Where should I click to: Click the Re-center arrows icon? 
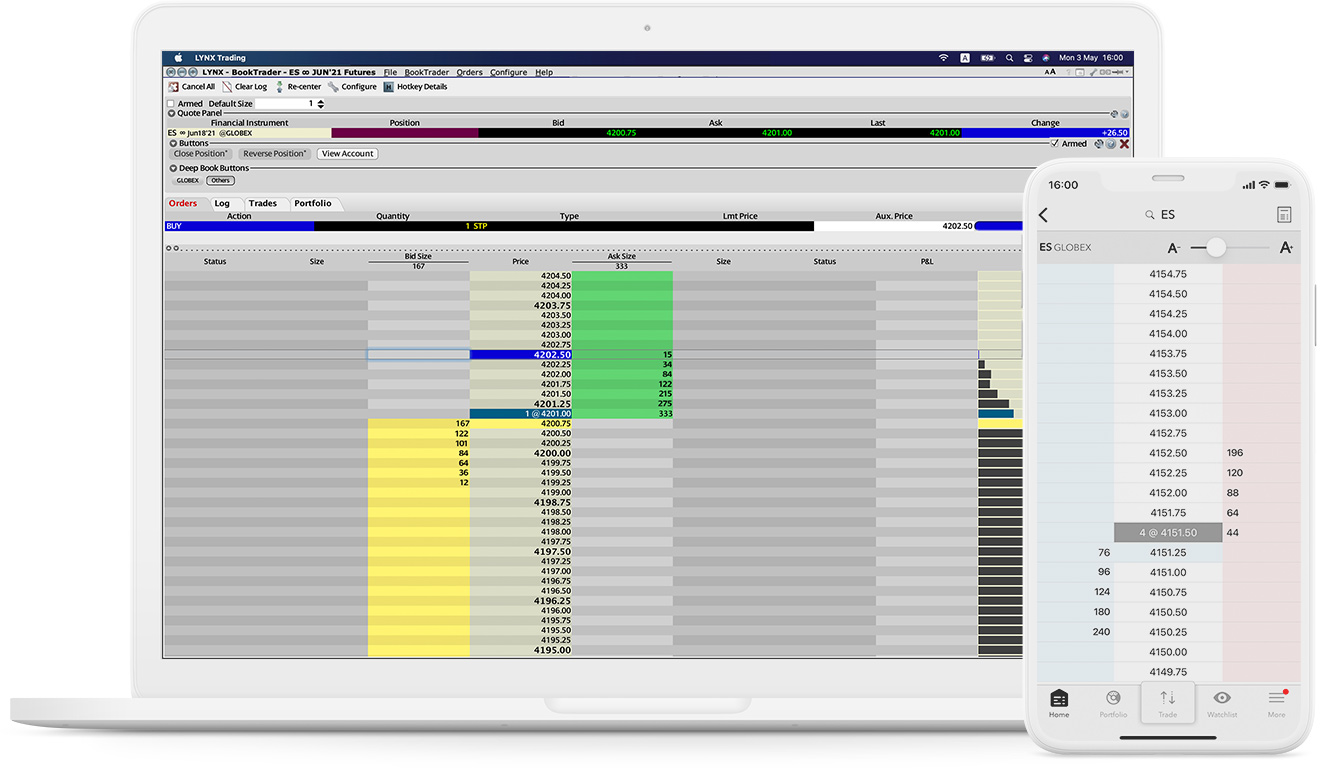pos(280,87)
